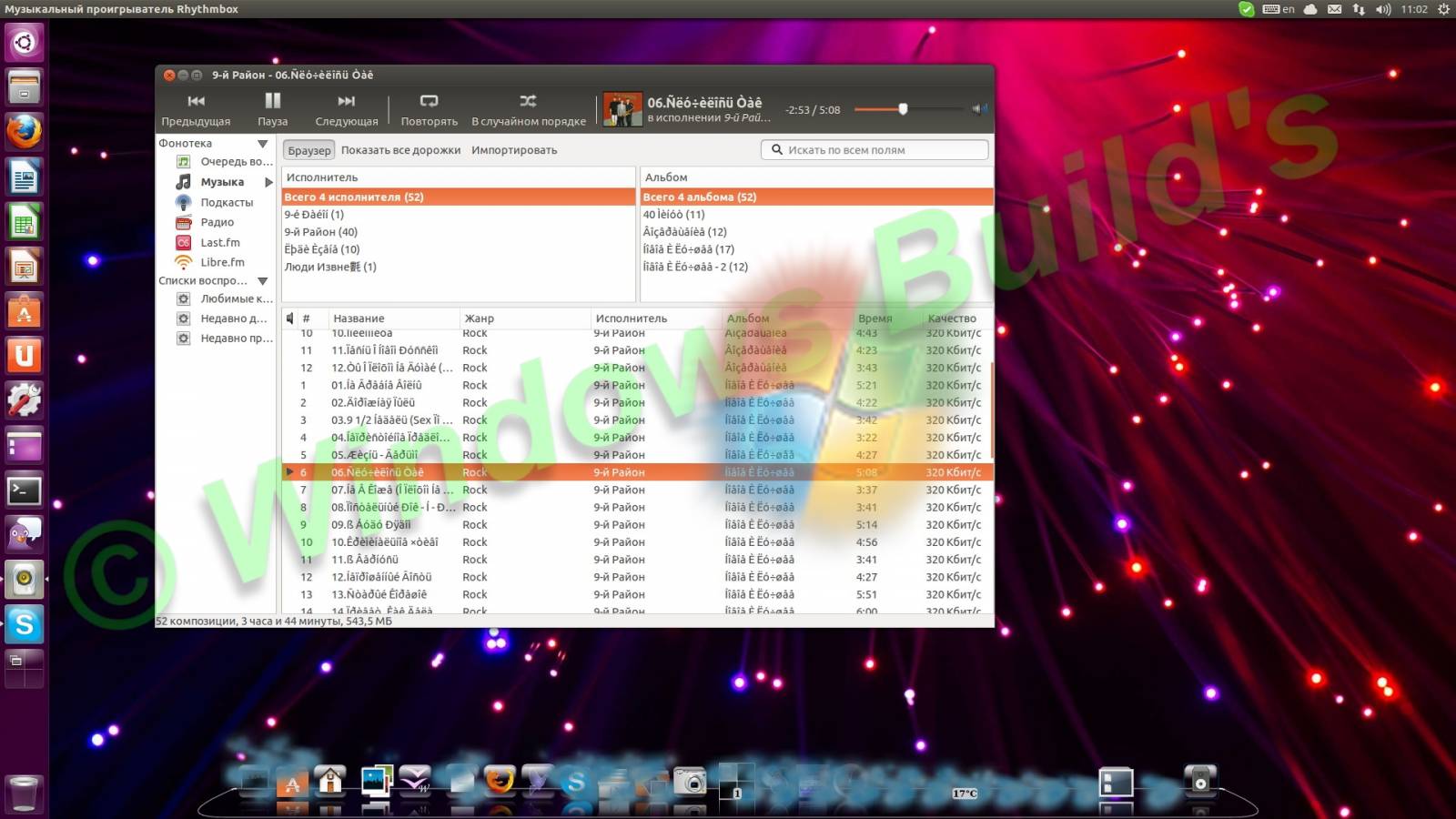Select the track row with time 3:37

[637, 490]
